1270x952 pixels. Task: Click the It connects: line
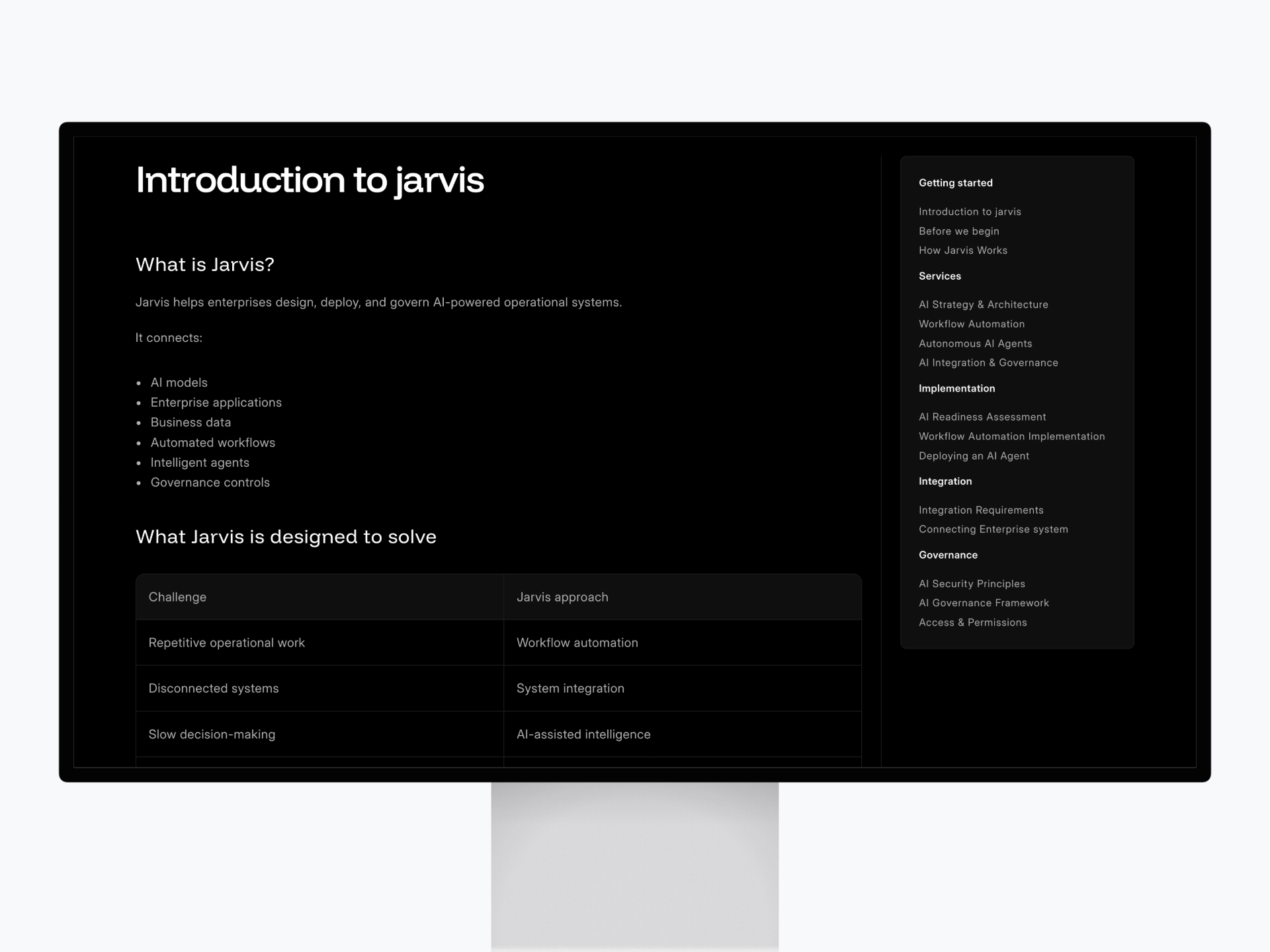pos(169,338)
